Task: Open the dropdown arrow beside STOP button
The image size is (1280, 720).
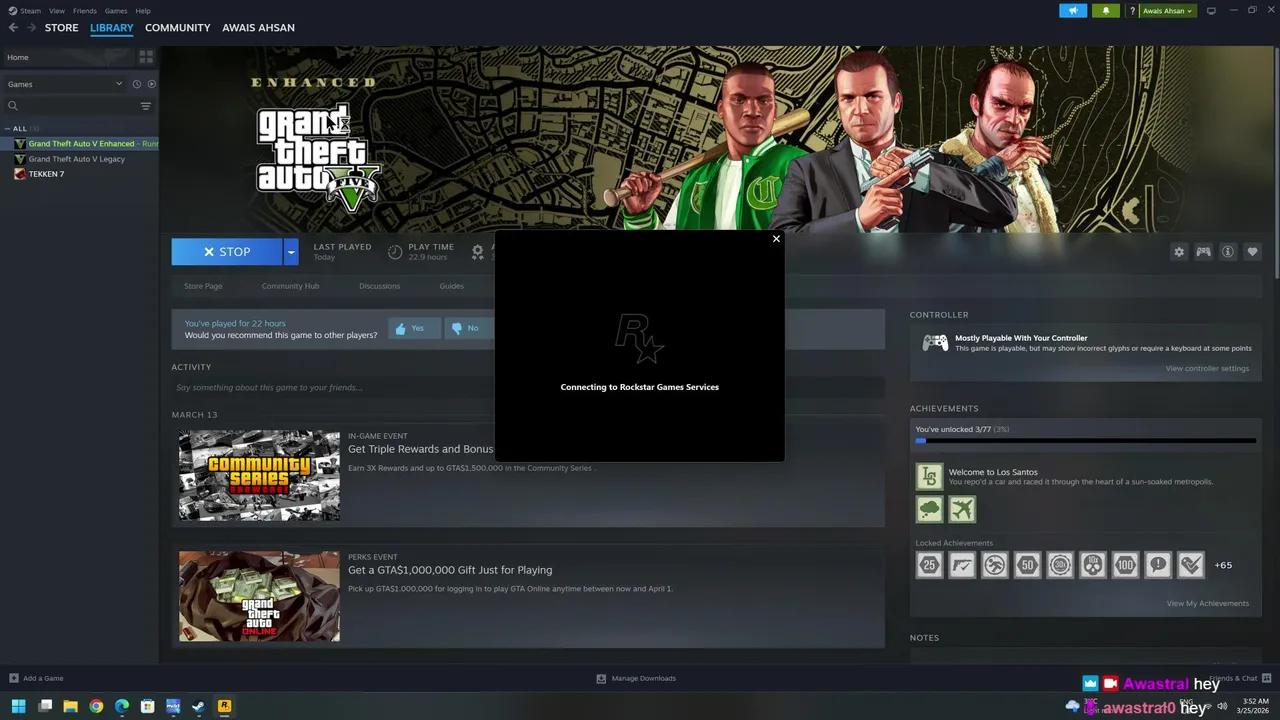Action: tap(291, 252)
